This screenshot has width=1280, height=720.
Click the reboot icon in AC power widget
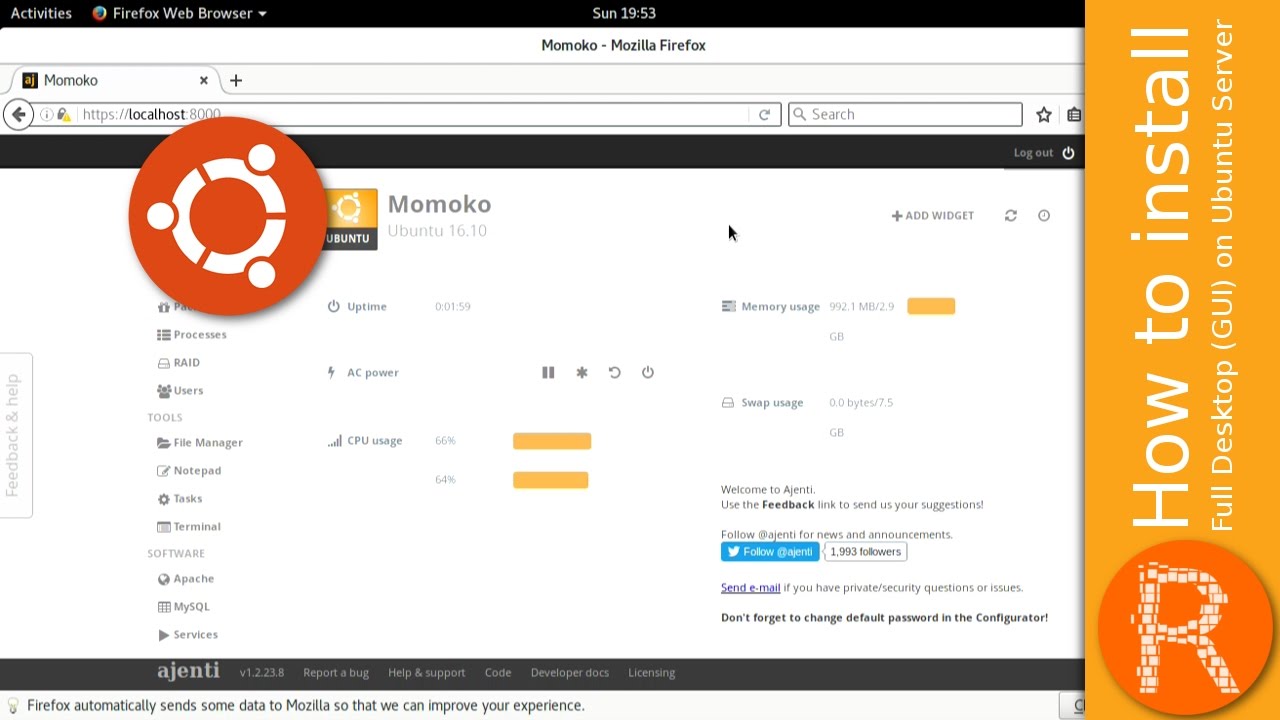click(x=615, y=372)
